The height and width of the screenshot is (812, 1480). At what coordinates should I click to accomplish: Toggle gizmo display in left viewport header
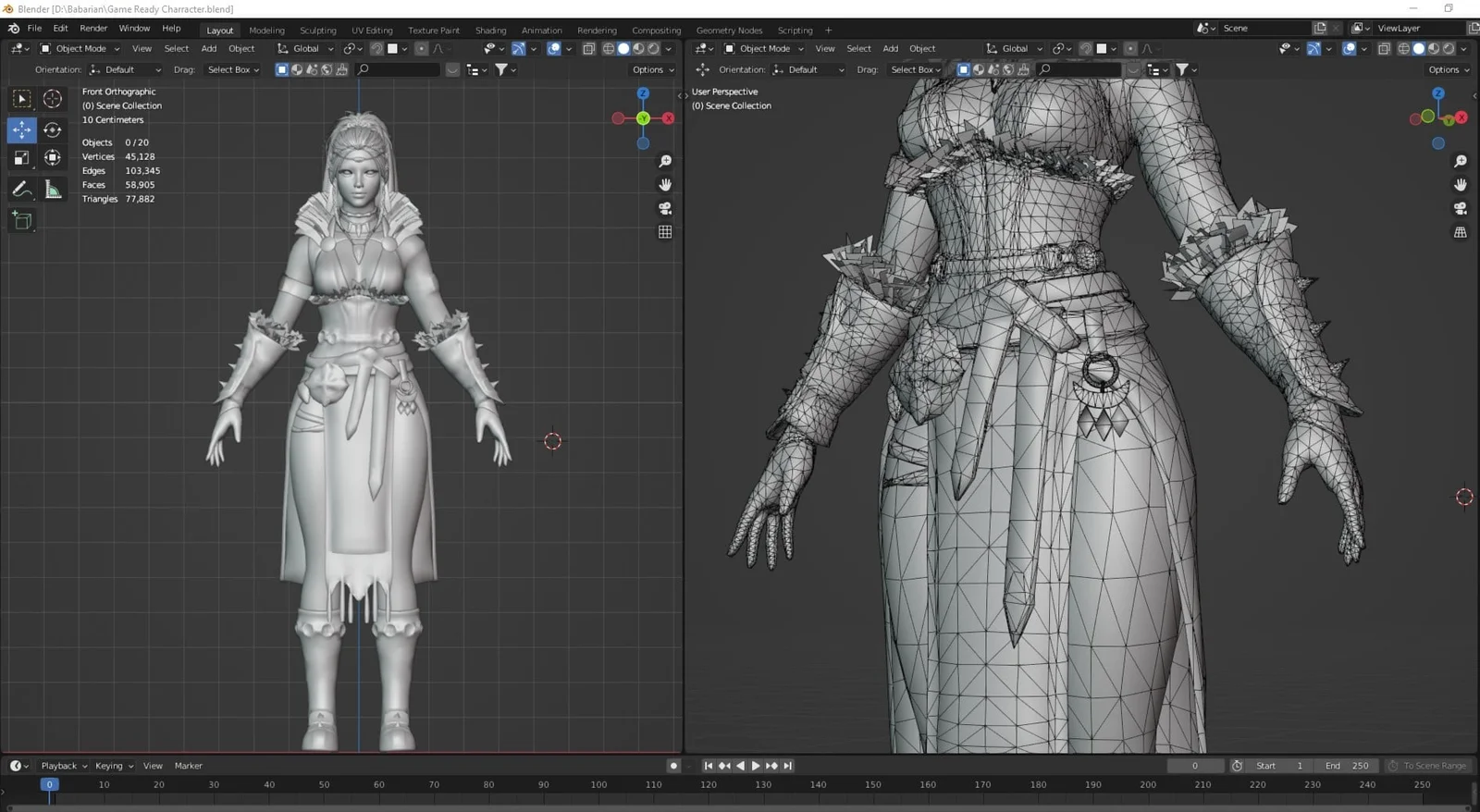[519, 48]
